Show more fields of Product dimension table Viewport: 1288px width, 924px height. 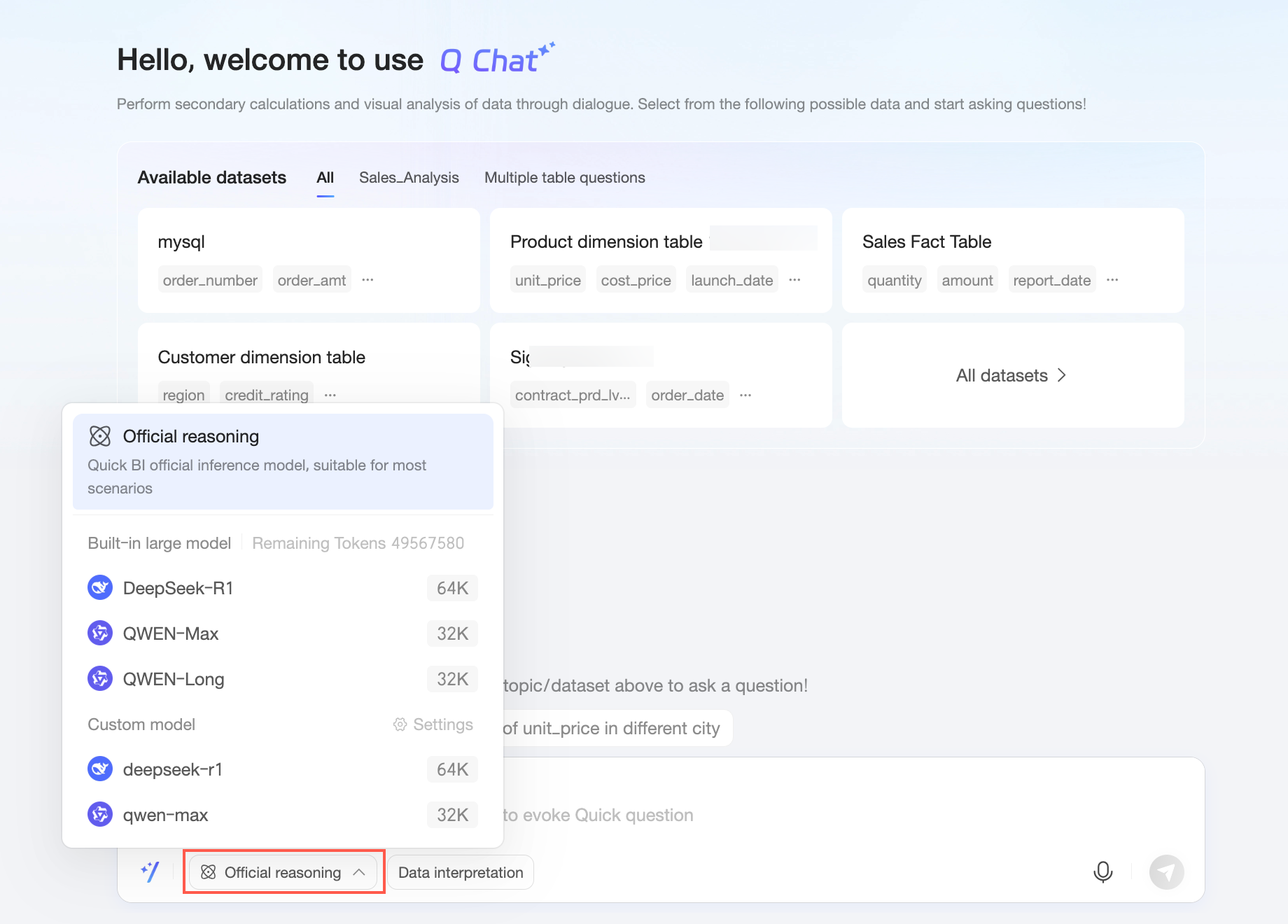pyautogui.click(x=794, y=280)
